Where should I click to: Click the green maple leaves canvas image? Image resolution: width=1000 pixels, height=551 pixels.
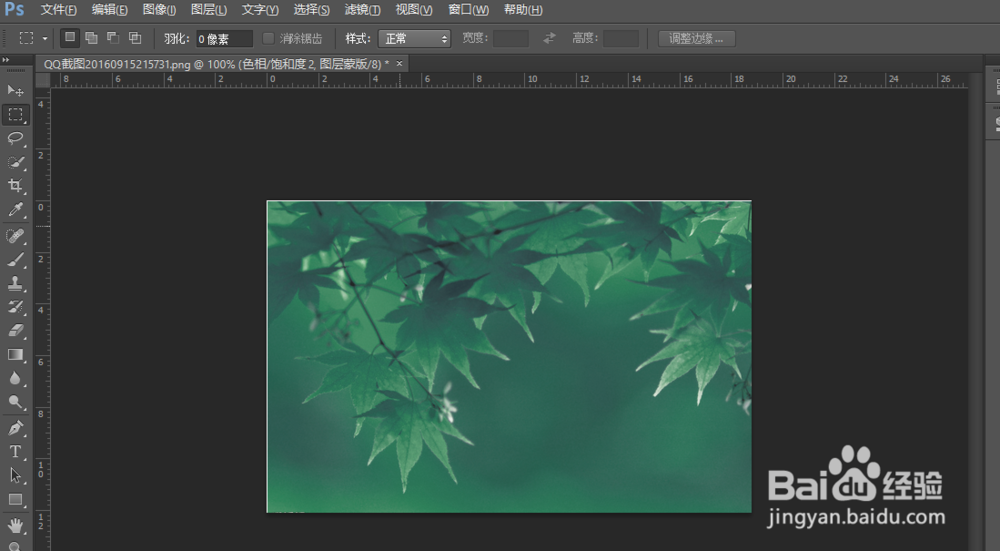coord(509,356)
